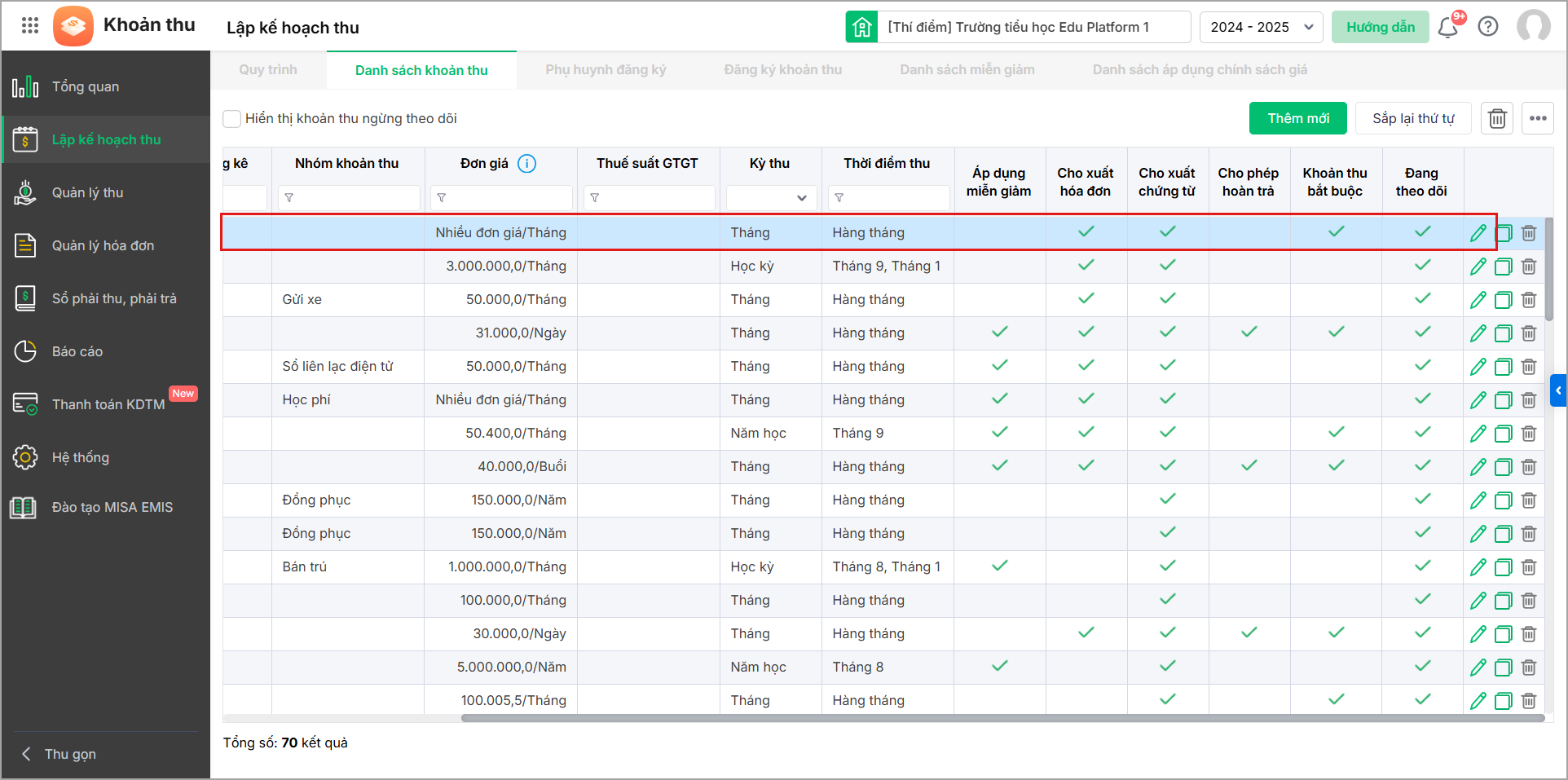Open Quản lý hóa đơn in sidebar
This screenshot has height=780, width=1568.
pyautogui.click(x=103, y=245)
